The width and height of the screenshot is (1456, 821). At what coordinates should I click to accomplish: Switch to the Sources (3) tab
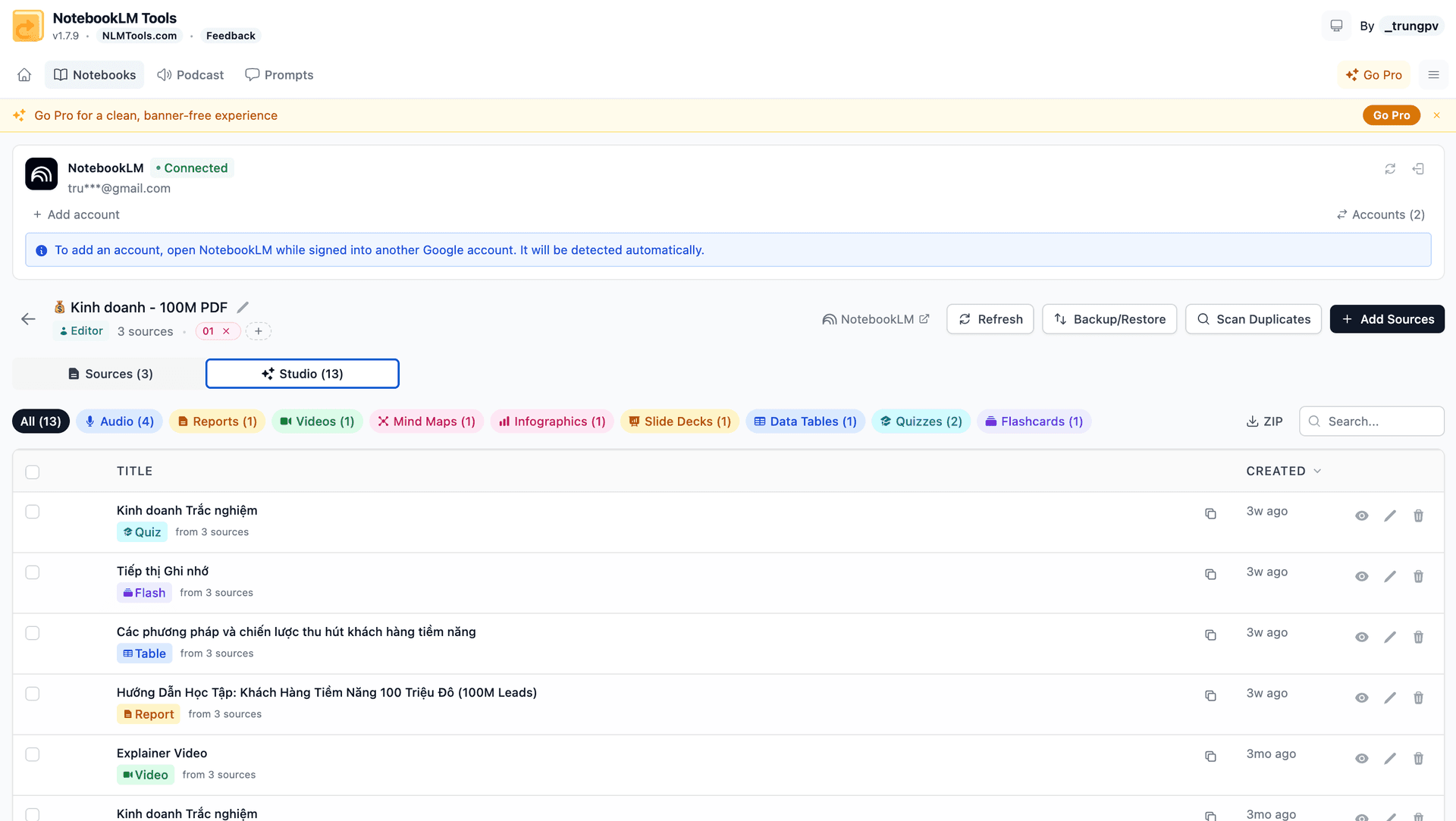coord(110,373)
